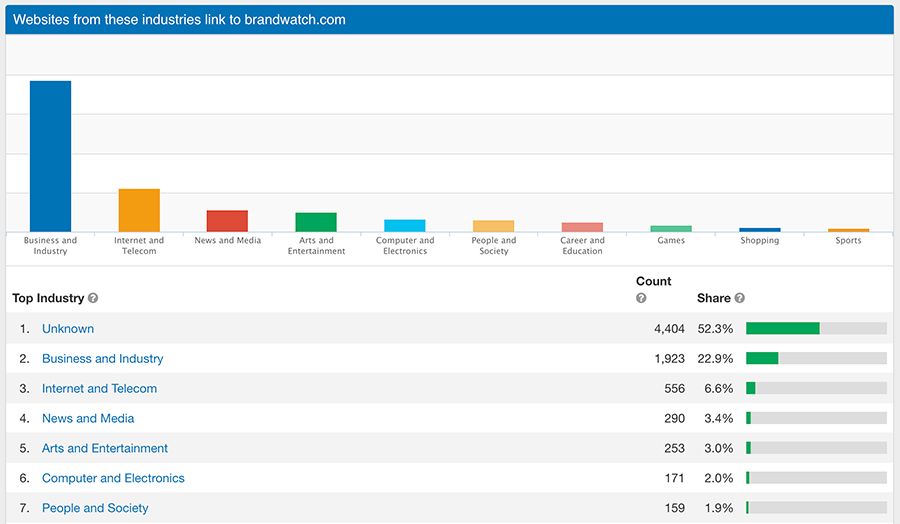Click the Career and Education chart bar

(582, 227)
